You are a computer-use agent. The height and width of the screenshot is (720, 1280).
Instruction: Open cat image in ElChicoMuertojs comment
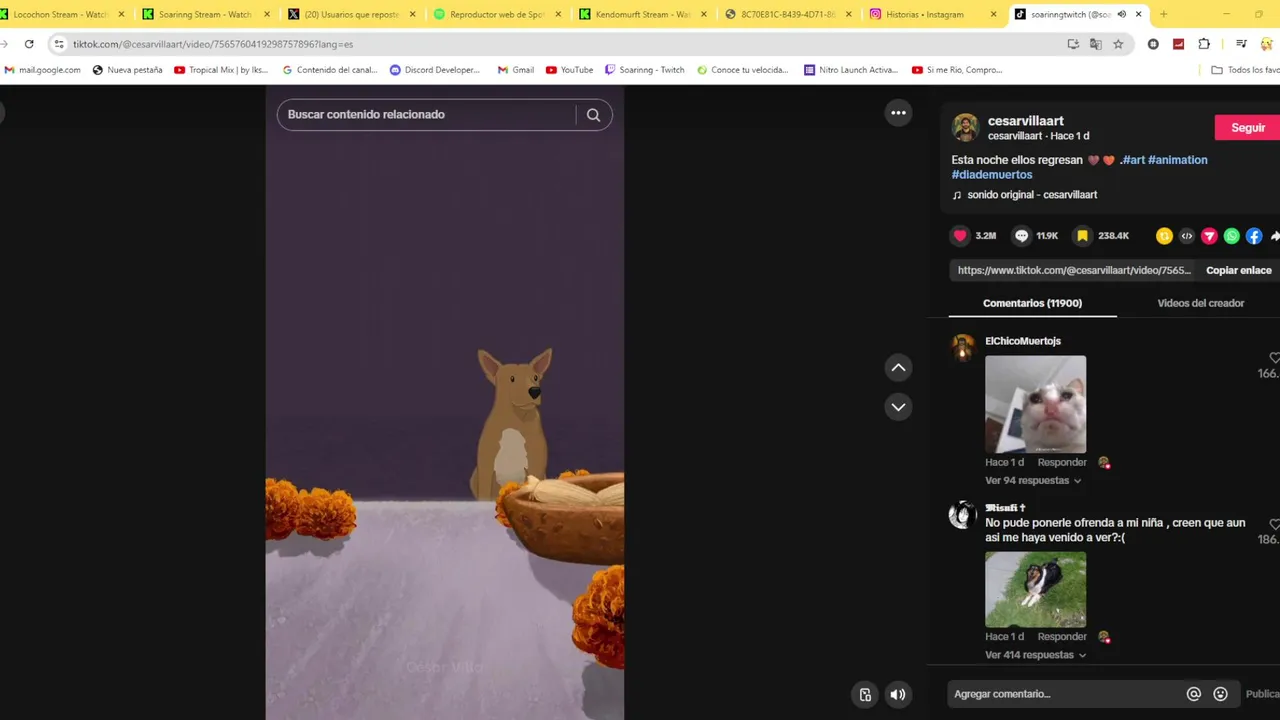click(x=1035, y=404)
